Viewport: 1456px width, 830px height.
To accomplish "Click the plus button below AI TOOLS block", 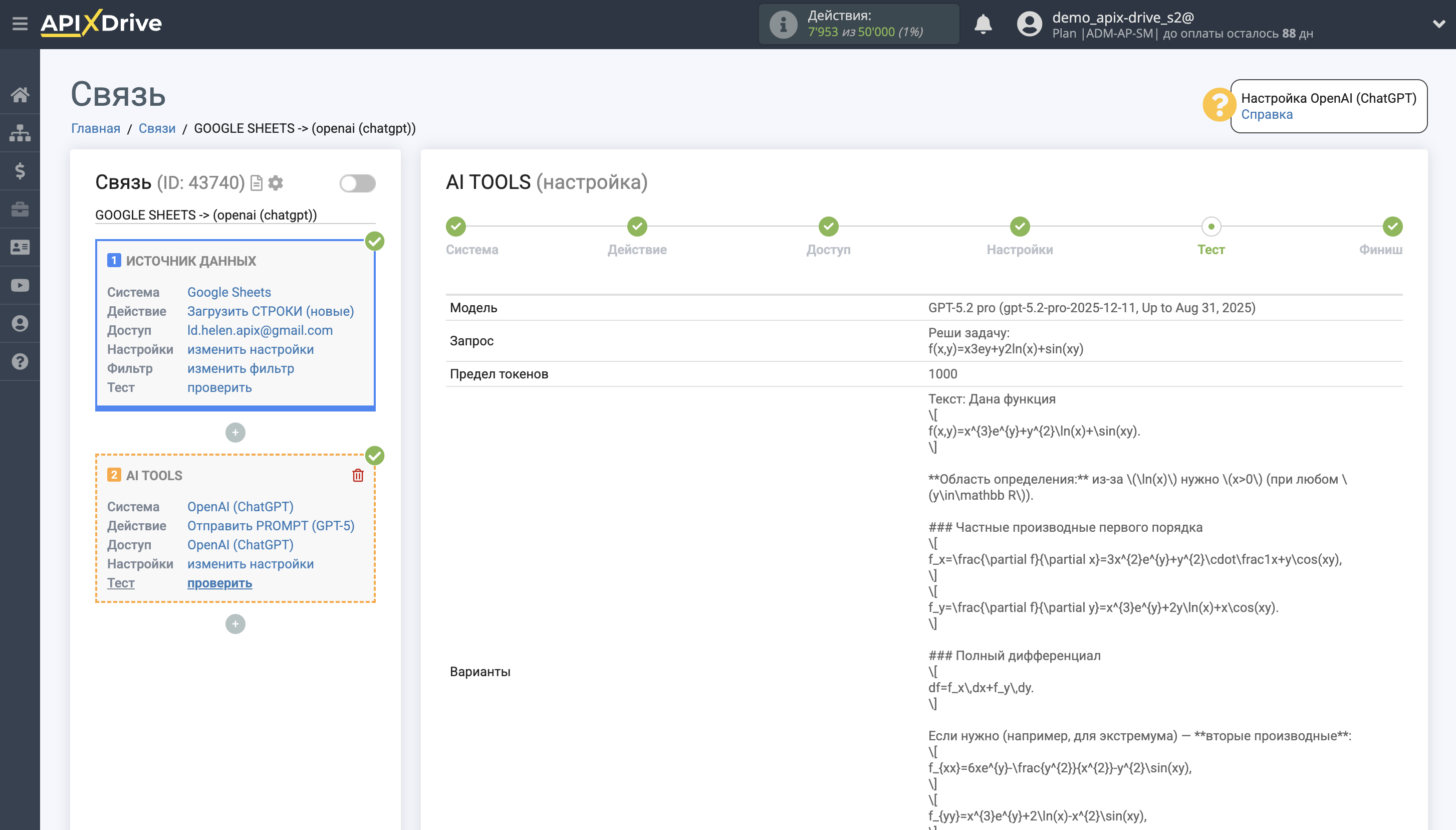I will (x=235, y=624).
